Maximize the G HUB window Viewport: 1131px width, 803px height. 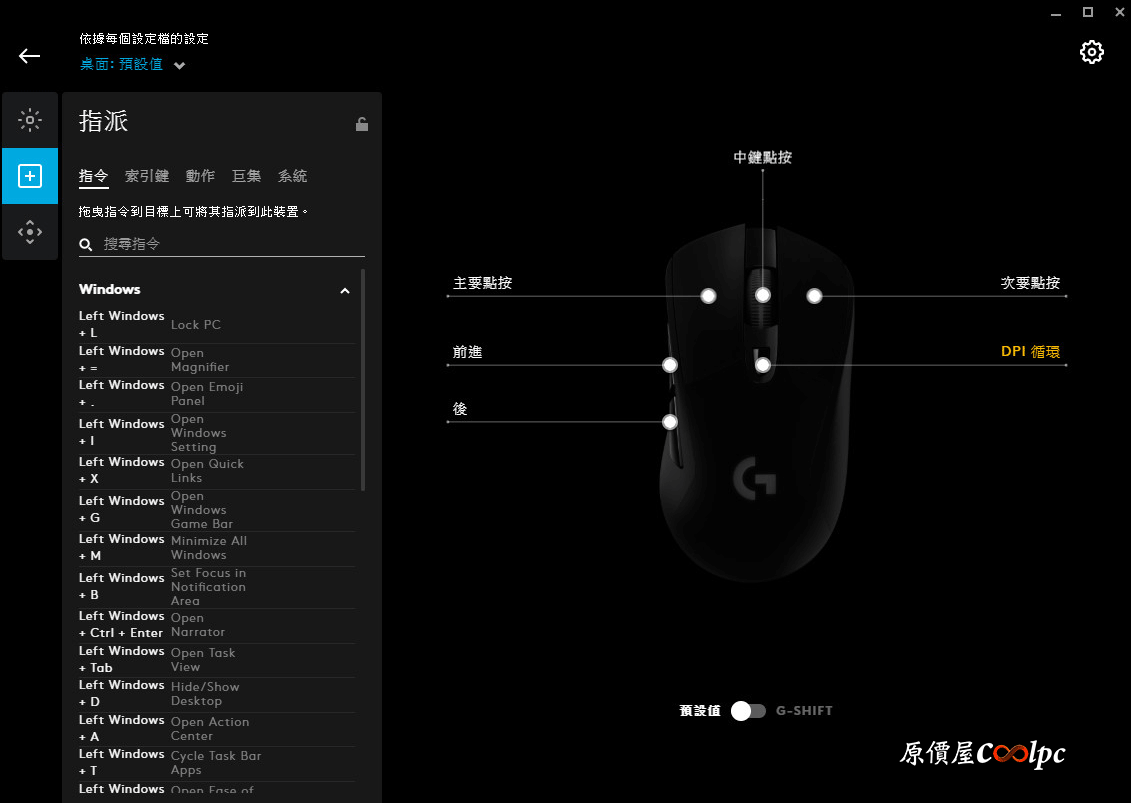pyautogui.click(x=1088, y=12)
